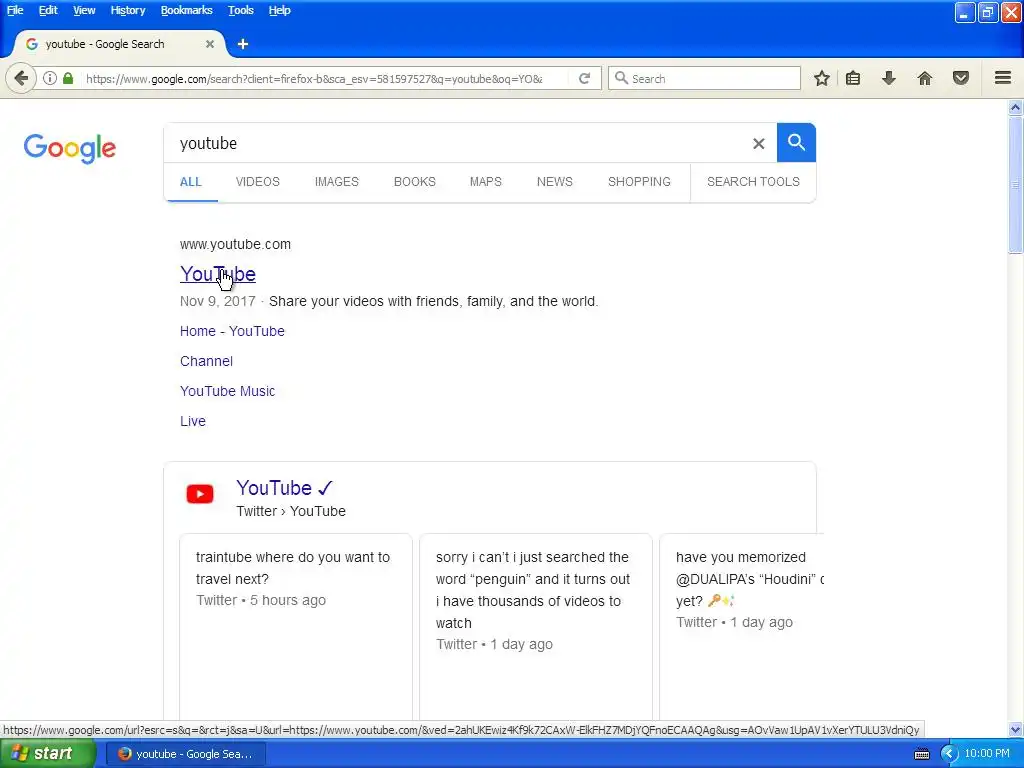Open the YouTube Music sitelink

[227, 391]
